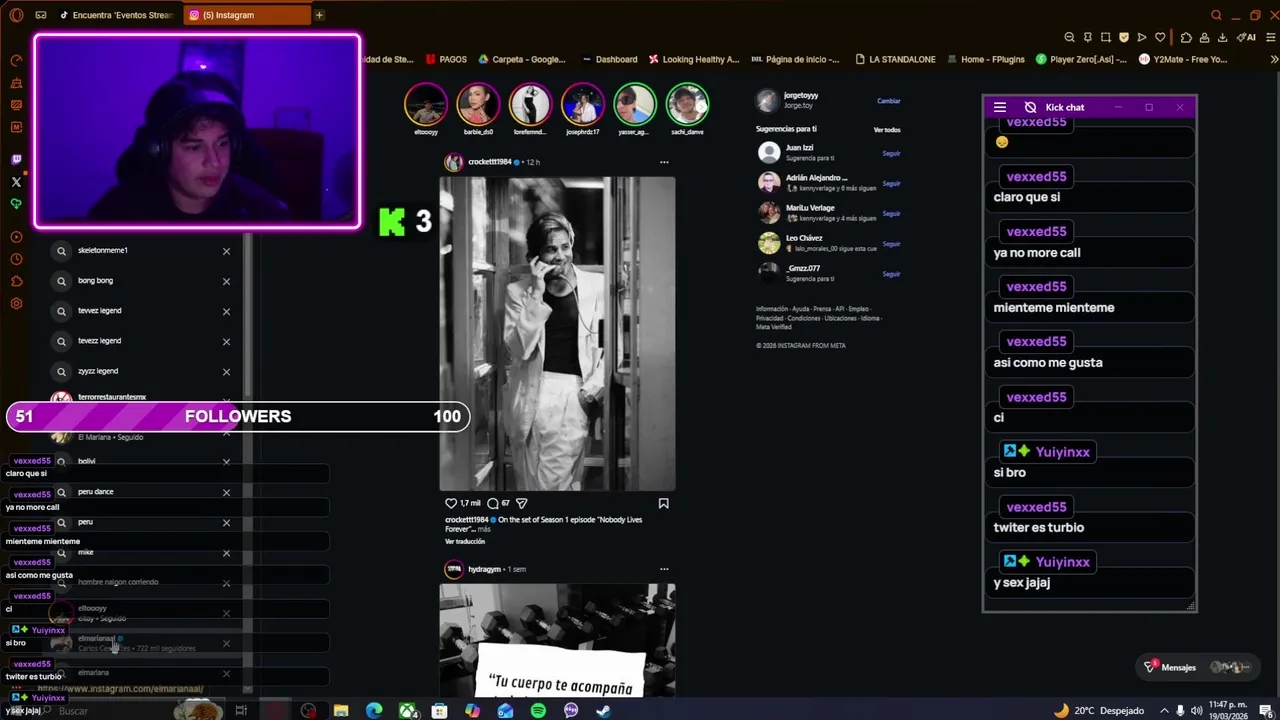This screenshot has height=720, width=1280.
Task: Open the Y2Mate bookmark
Action: pos(1182,59)
